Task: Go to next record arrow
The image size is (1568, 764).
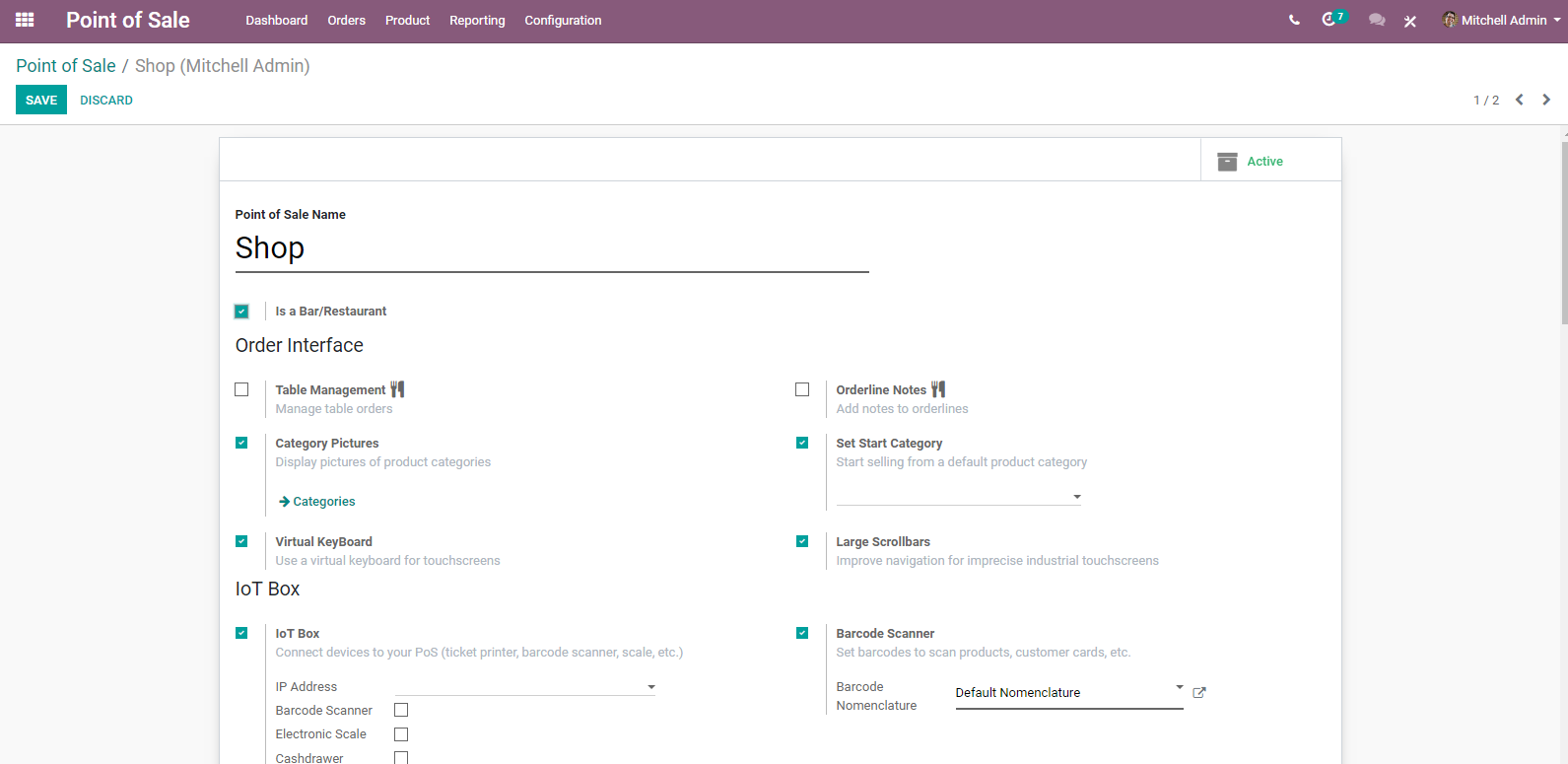Action: click(x=1546, y=100)
